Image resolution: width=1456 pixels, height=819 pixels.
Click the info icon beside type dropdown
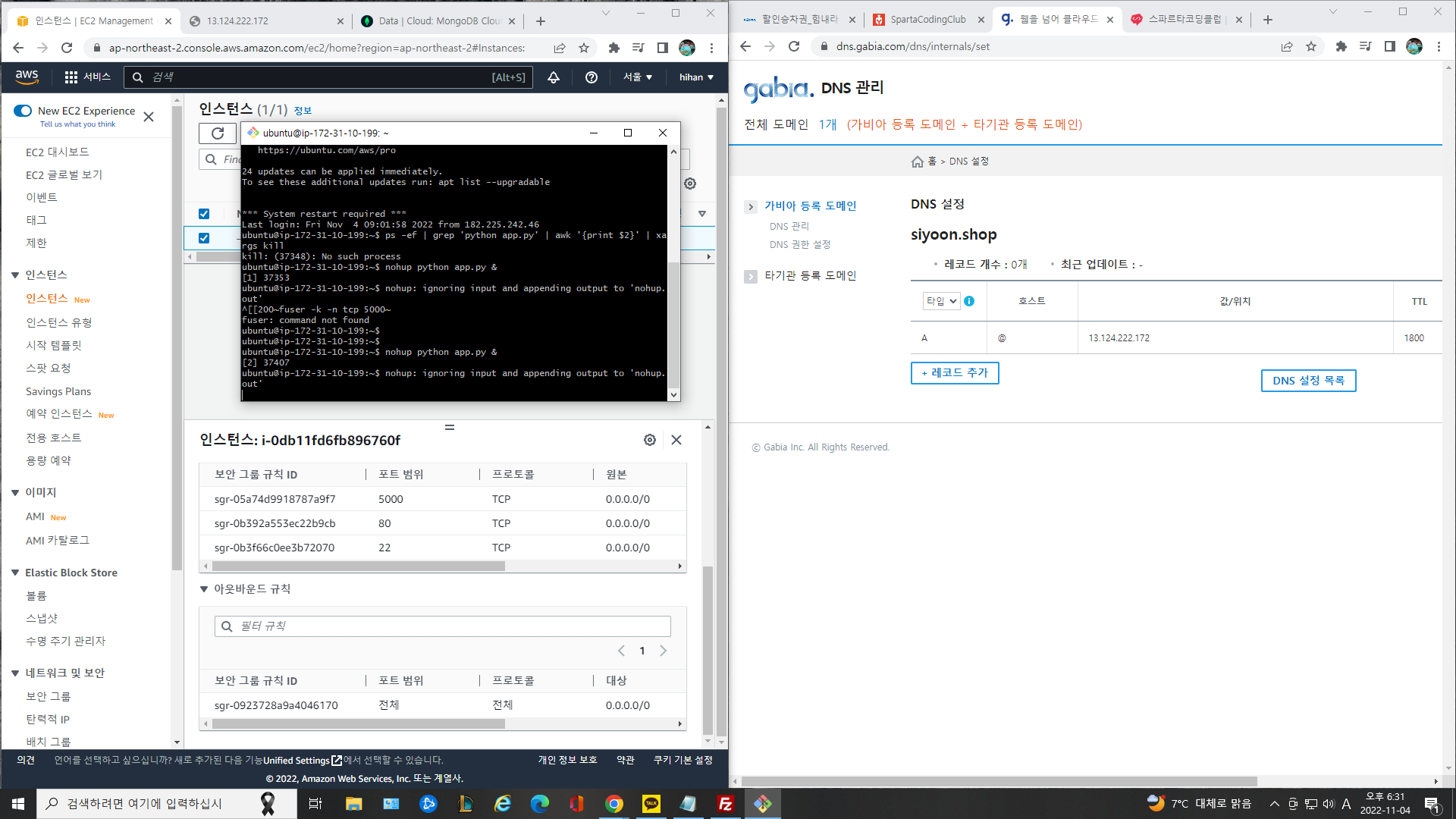(x=969, y=301)
